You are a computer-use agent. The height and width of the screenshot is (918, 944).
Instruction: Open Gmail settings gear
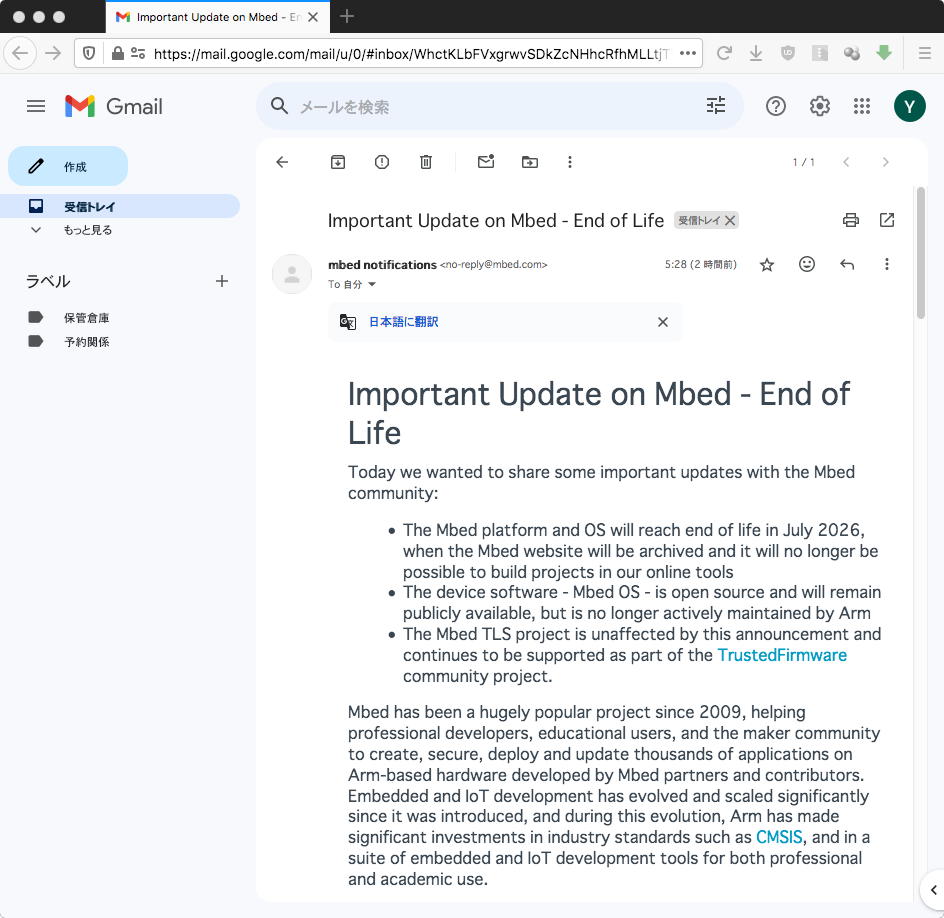coord(819,107)
